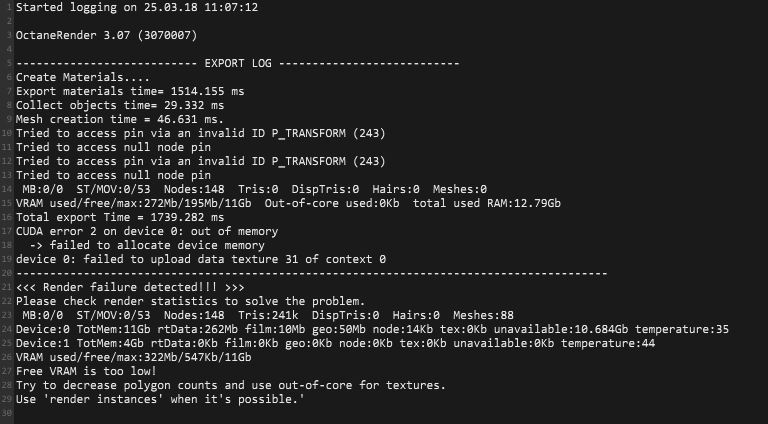This screenshot has width=768, height=424.
Task: Click the 'Device:0 TotMem:11Gb' statistics line
Action: [372, 329]
